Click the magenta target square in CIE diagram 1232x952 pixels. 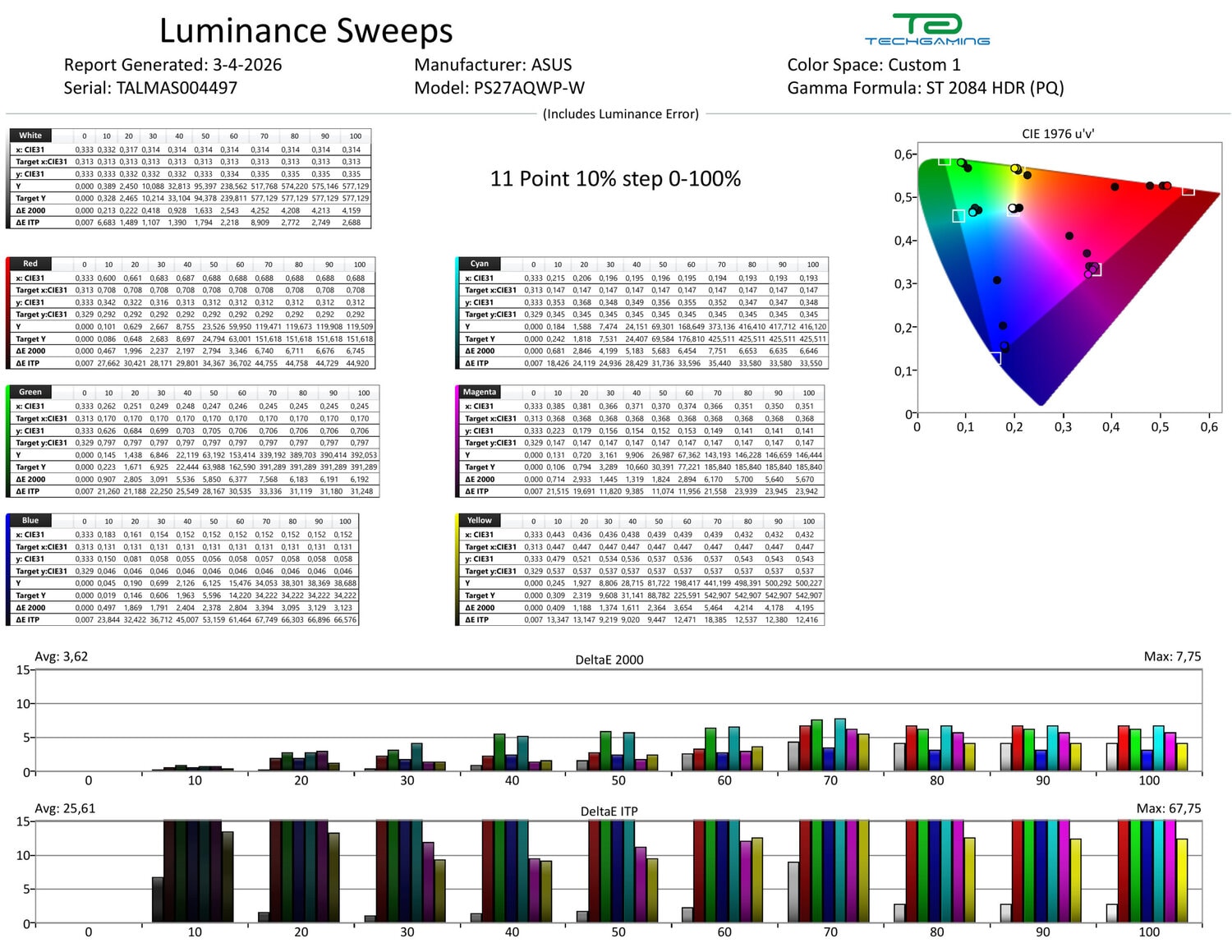click(1096, 269)
